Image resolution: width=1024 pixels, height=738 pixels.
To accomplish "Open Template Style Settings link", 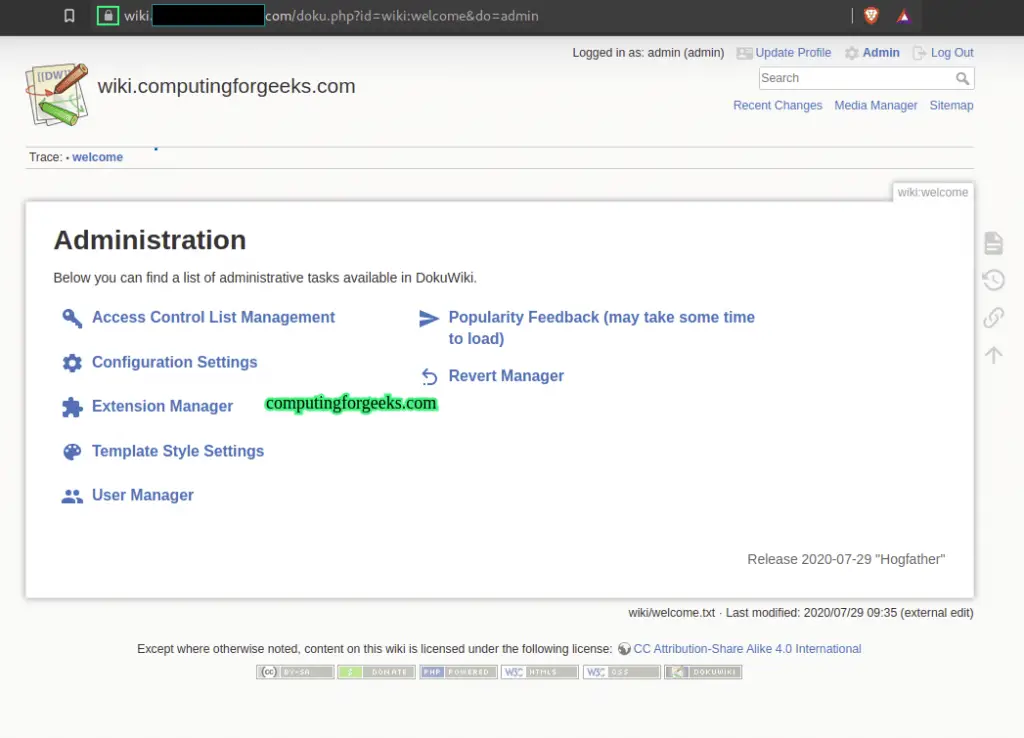I will click(178, 451).
